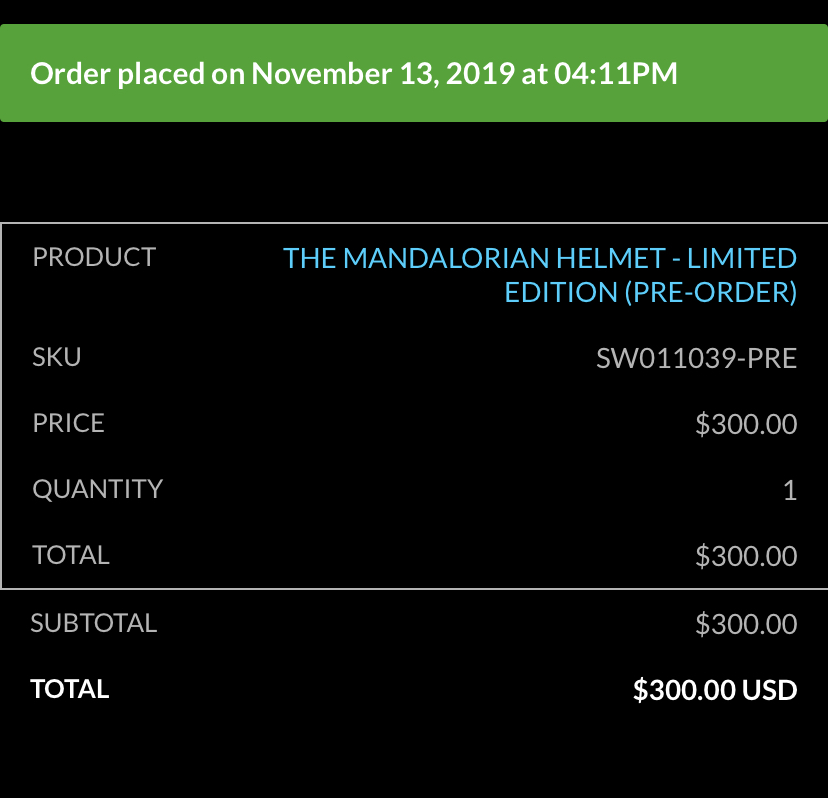Click the SUBTOTAL label
828x798 pixels.
click(x=93, y=623)
